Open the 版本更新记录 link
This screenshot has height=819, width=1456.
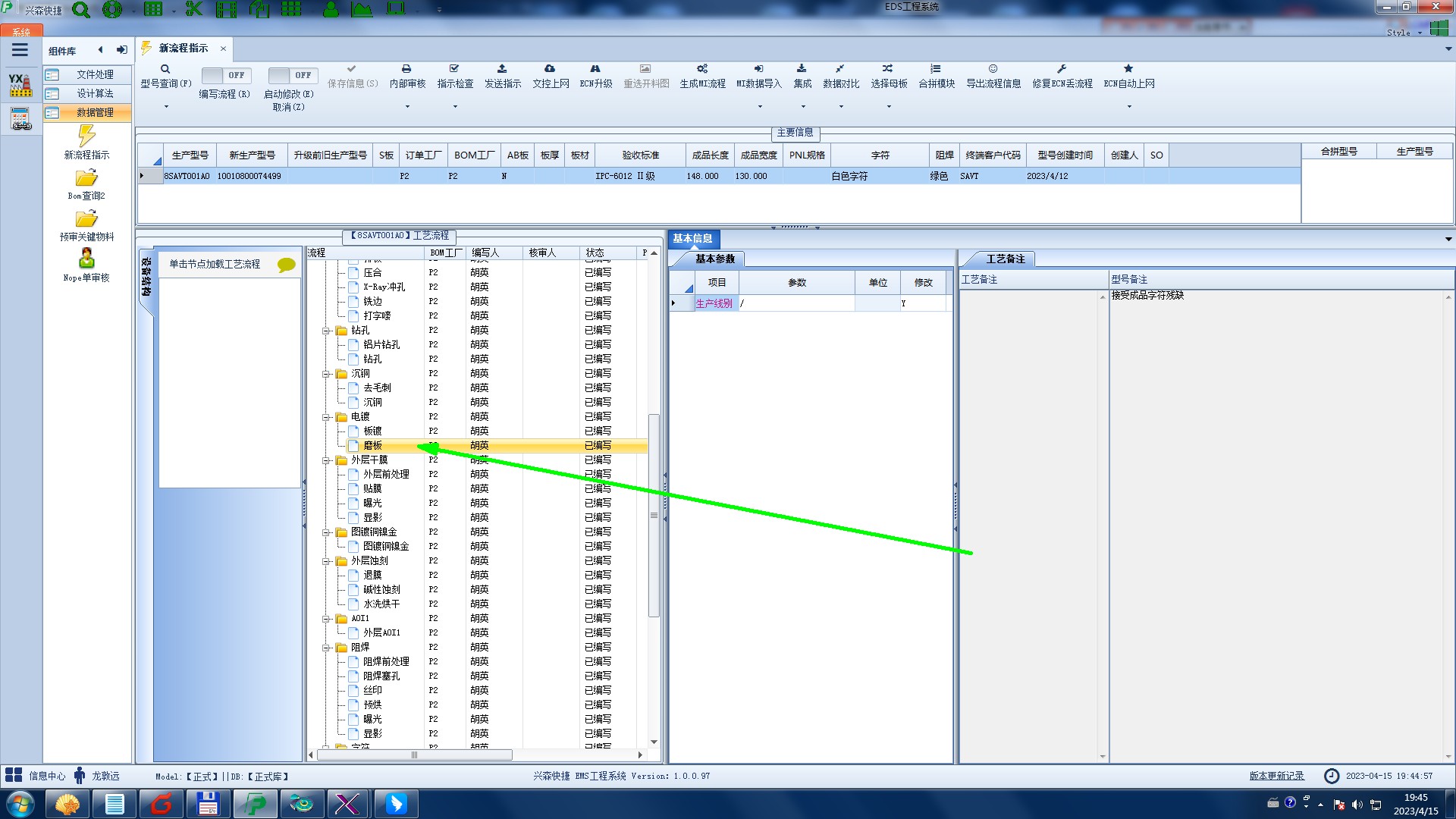click(1276, 776)
